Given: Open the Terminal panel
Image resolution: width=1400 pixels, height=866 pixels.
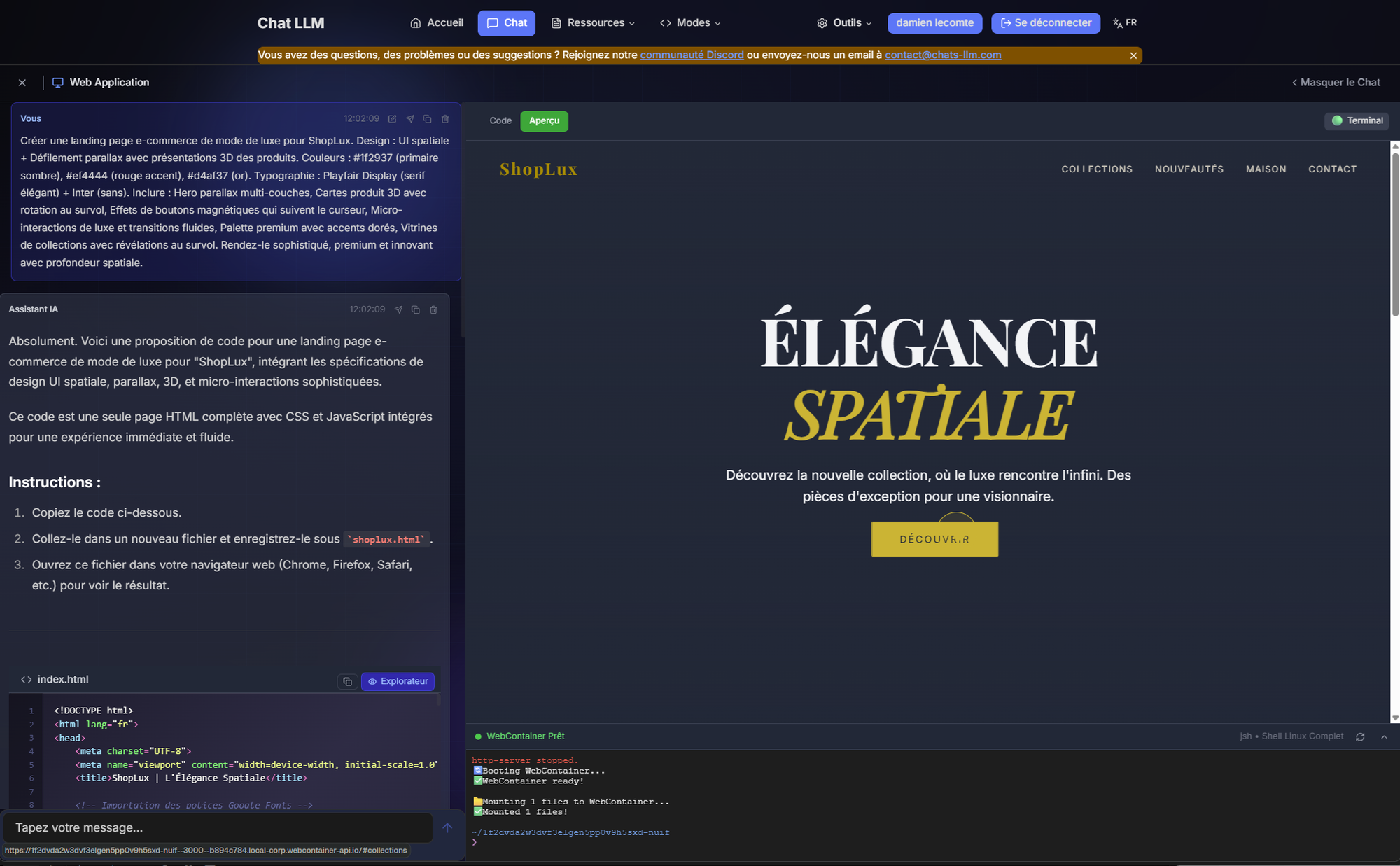Looking at the screenshot, I should coord(1357,120).
